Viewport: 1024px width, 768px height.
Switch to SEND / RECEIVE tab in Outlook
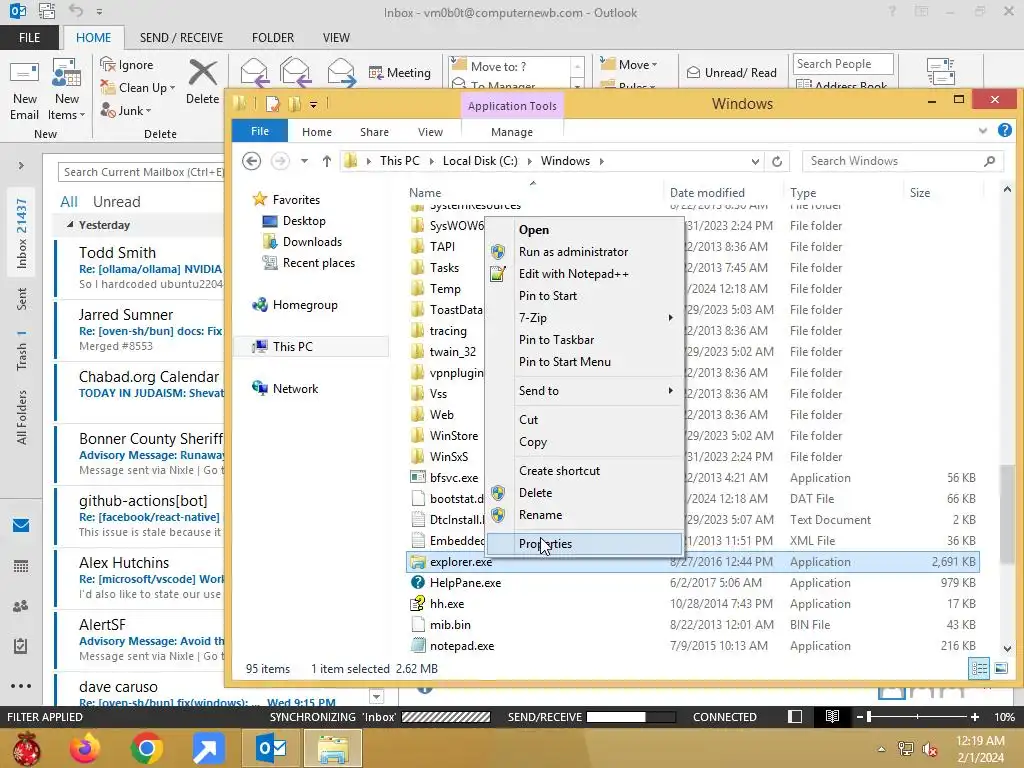point(182,37)
